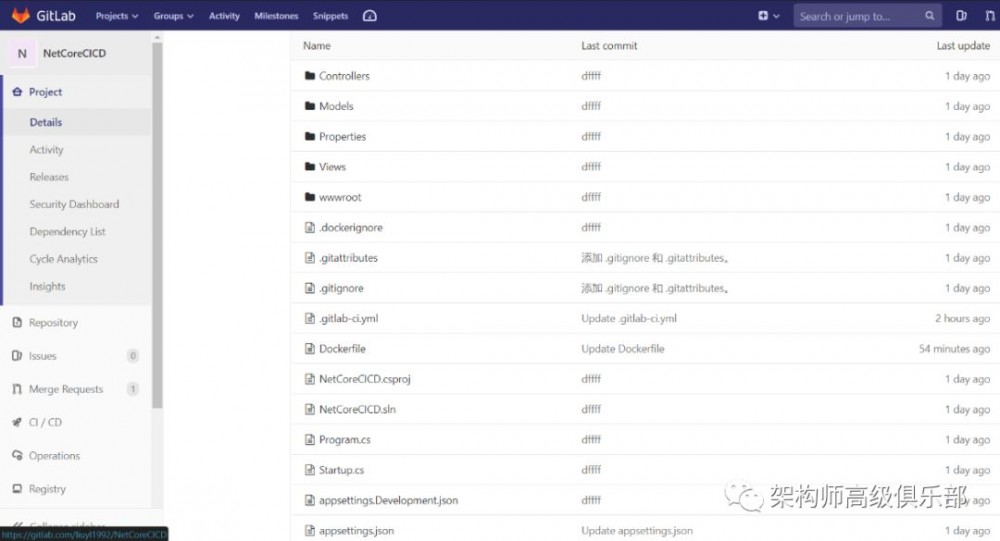1000x541 pixels.
Task: Click the Operations sidebar icon
Action: (x=17, y=456)
